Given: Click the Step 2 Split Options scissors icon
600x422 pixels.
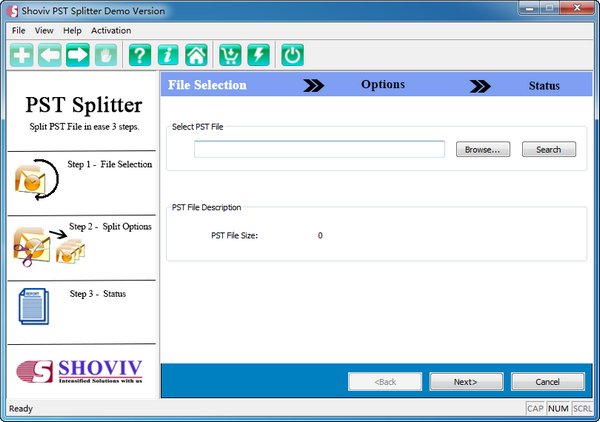Looking at the screenshot, I should pyautogui.click(x=49, y=246).
